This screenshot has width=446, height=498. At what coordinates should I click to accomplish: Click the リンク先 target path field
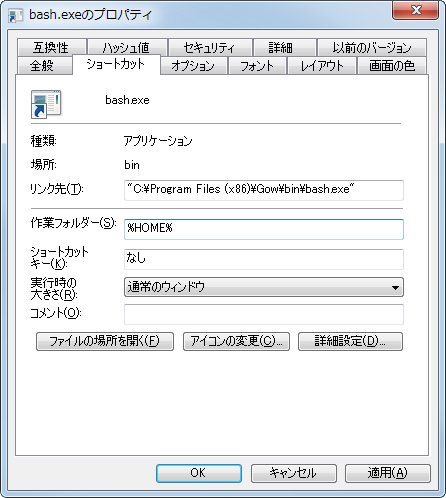264,190
